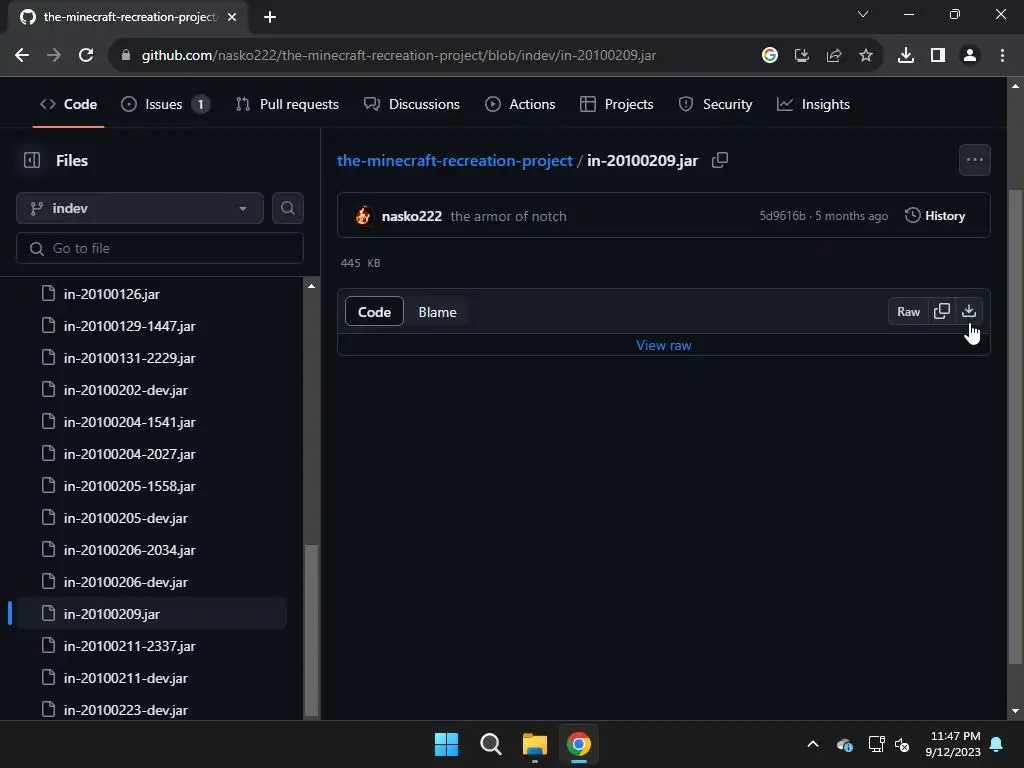Screen dimensions: 1024x768
Task: Open the indev branch dropdown
Action: (x=140, y=208)
